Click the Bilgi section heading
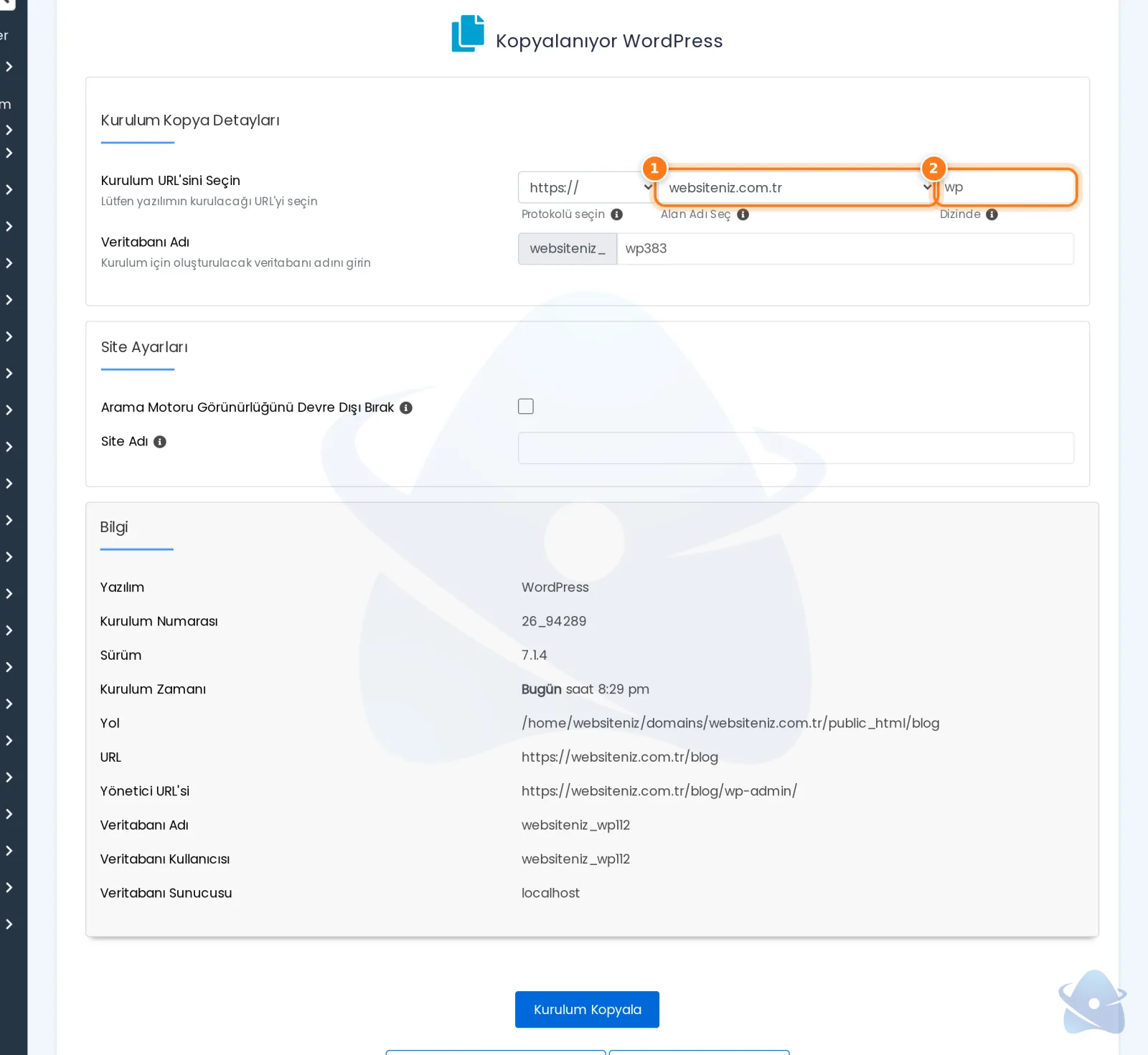Screen dimensions: 1148x1055 [x=114, y=527]
